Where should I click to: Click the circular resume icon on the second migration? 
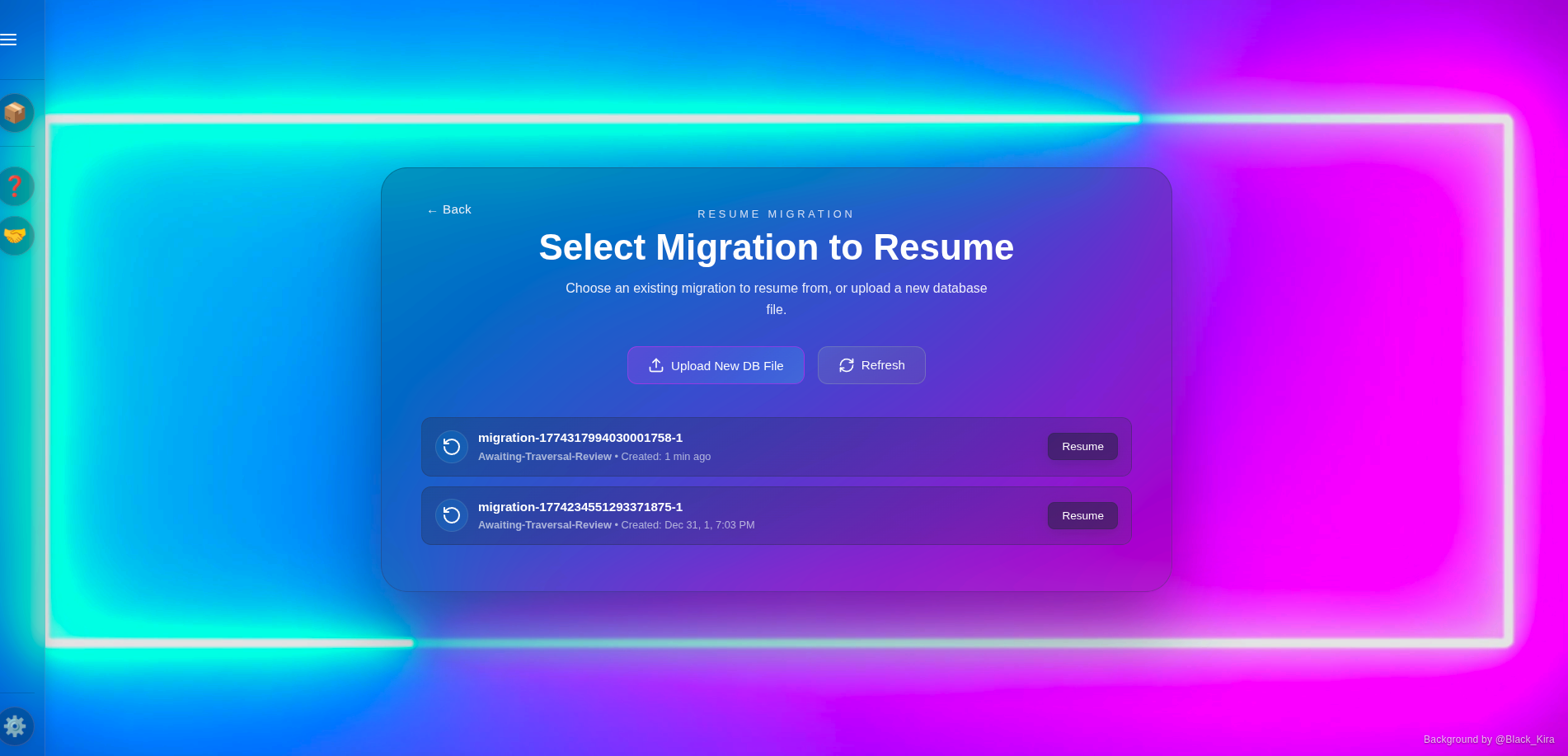(x=451, y=515)
